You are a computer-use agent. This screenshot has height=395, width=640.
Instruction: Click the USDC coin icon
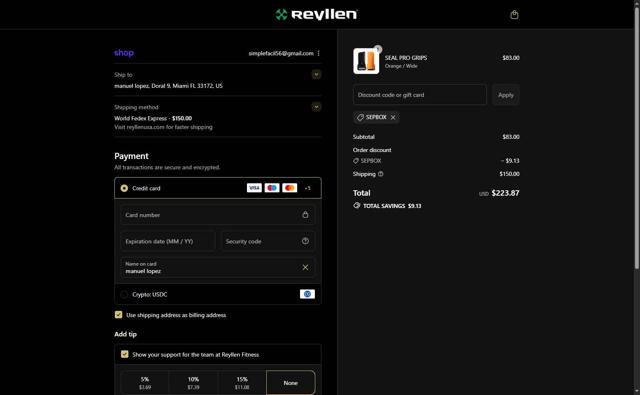pyautogui.click(x=307, y=294)
